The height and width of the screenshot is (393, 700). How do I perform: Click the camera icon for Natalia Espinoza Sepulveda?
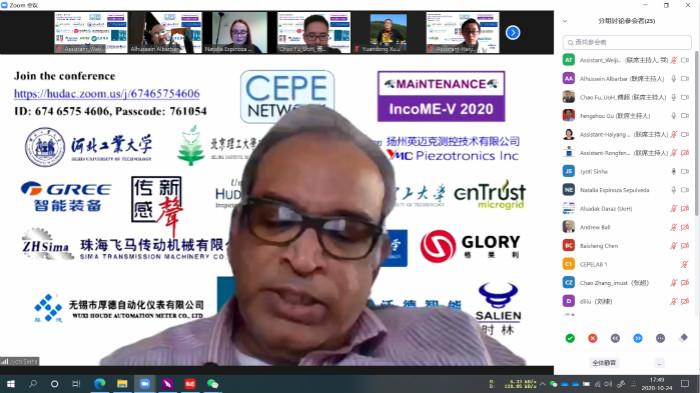[685, 190]
